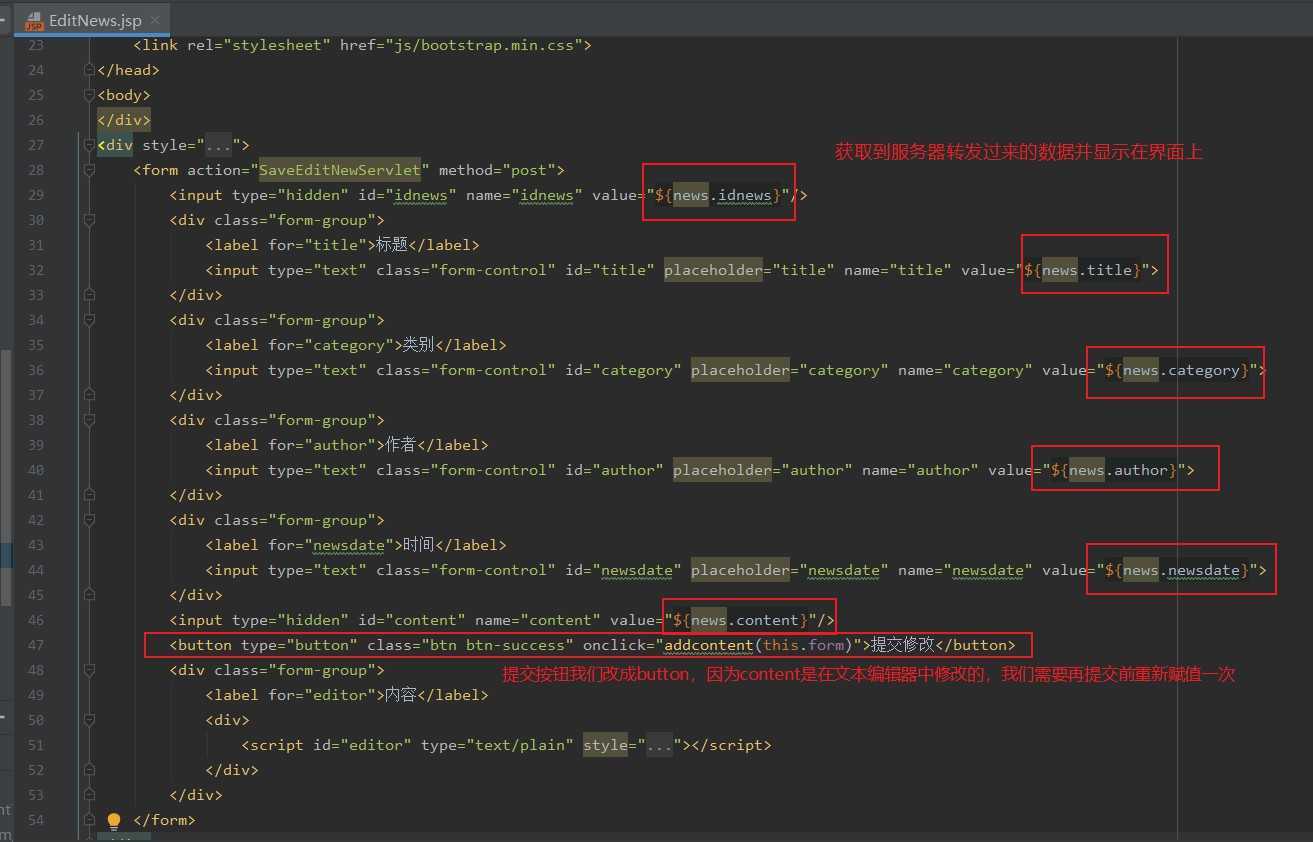This screenshot has height=842, width=1313.
Task: Click ${news.author} expression on line 40
Action: coord(1113,470)
